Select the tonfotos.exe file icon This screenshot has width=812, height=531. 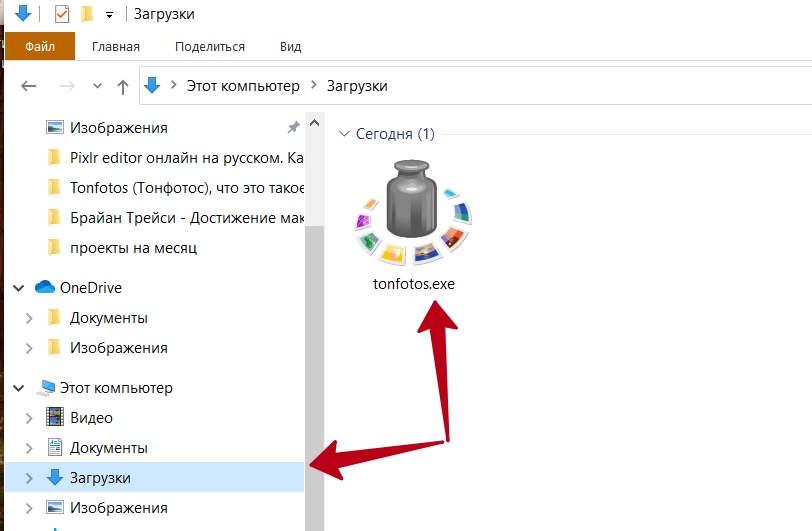(413, 213)
